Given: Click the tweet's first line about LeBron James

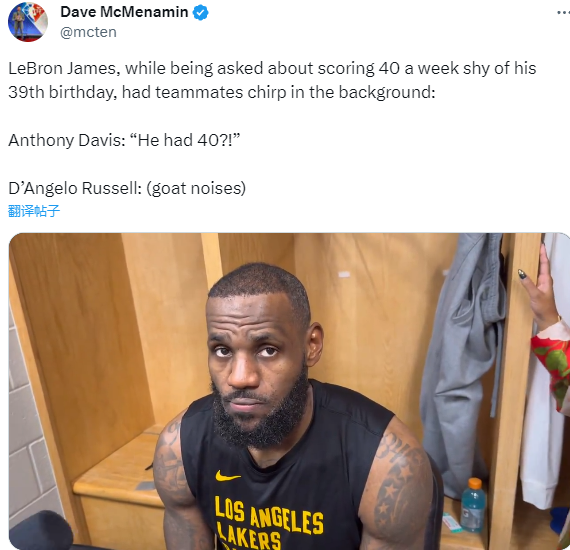Looking at the screenshot, I should 272,68.
